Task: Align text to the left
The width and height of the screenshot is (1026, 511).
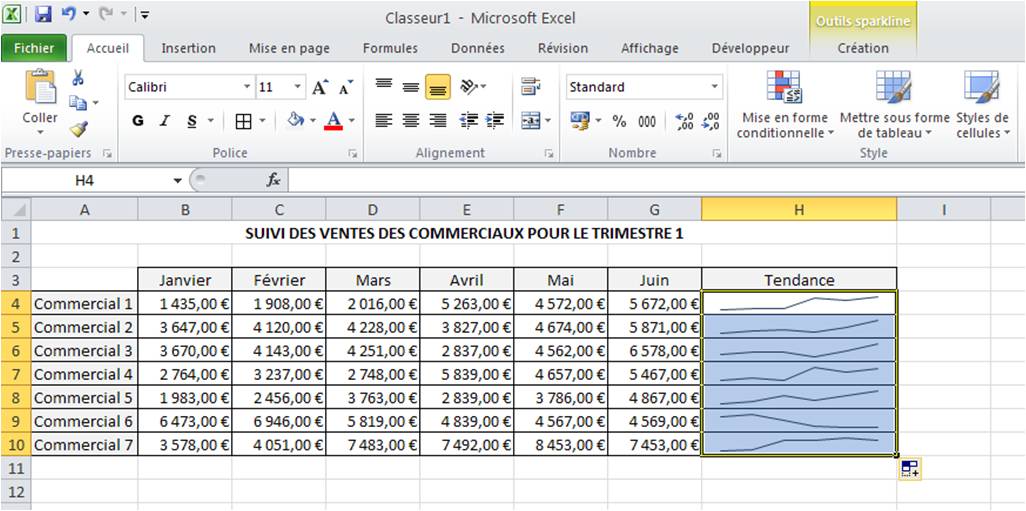Action: click(384, 121)
